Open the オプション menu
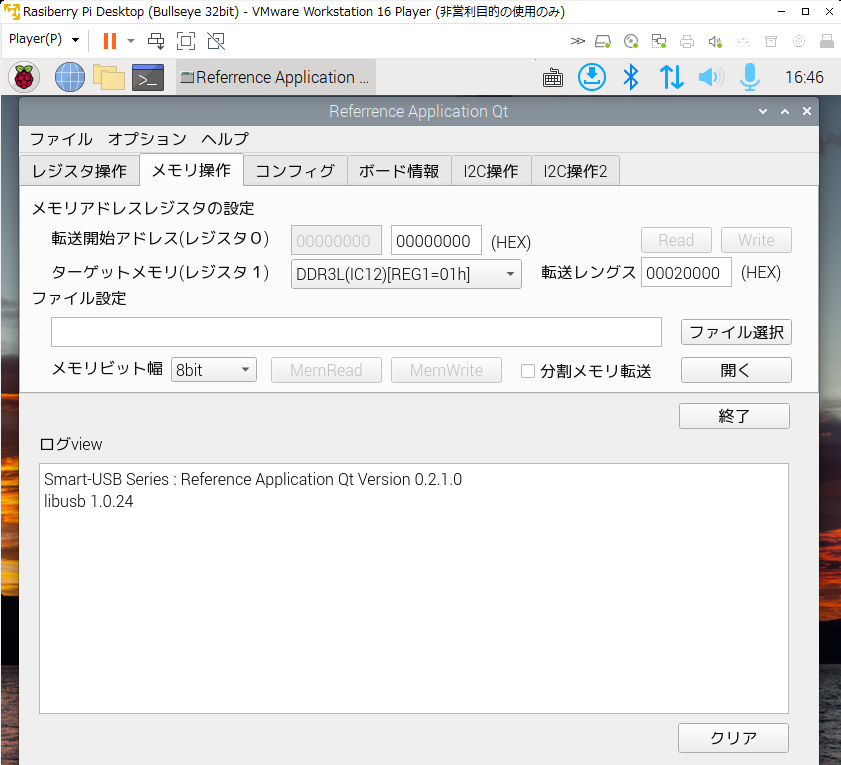 [147, 139]
